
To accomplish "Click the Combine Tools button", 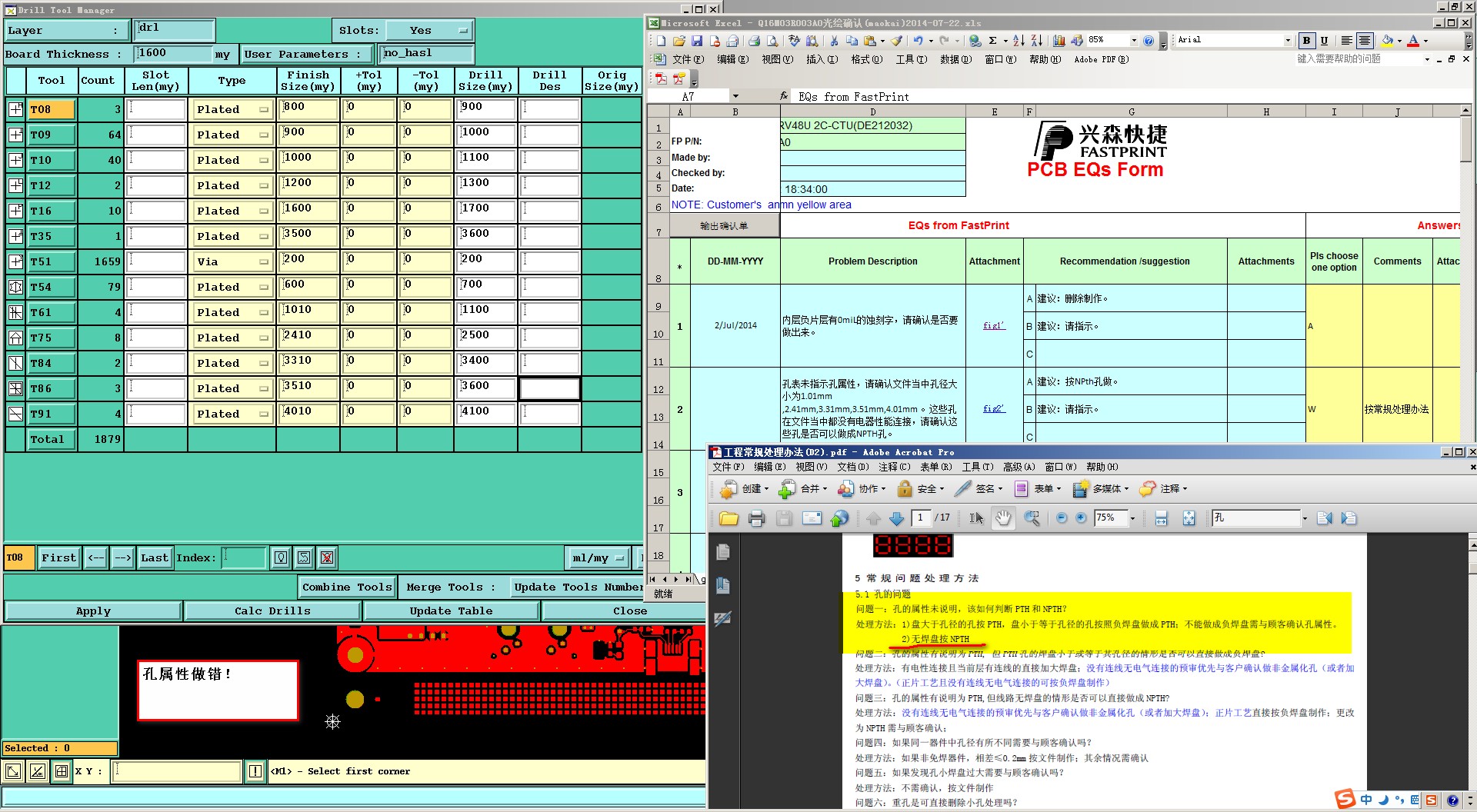I will click(x=347, y=587).
